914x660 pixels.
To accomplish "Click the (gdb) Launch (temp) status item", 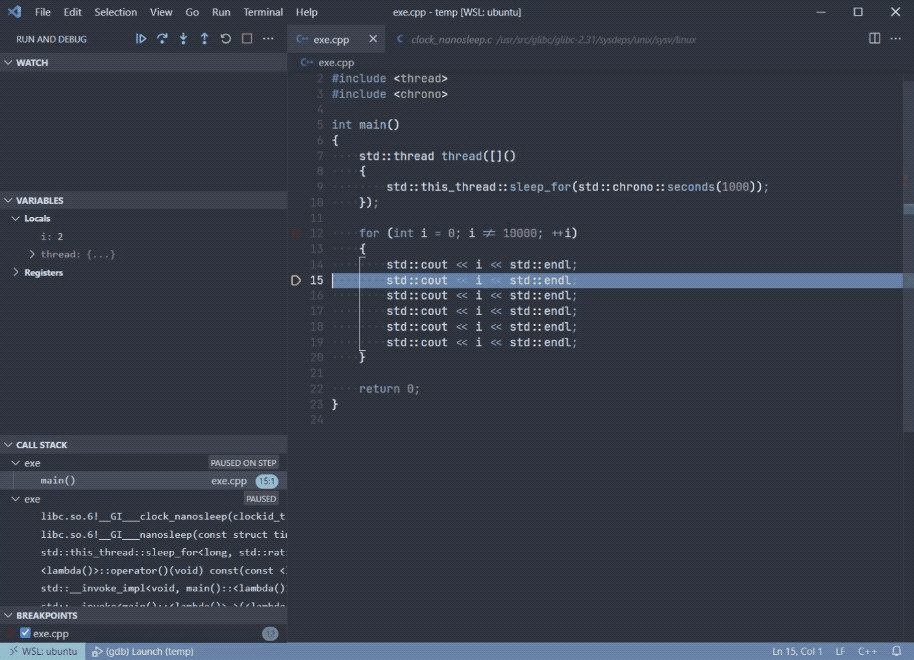I will (143, 651).
